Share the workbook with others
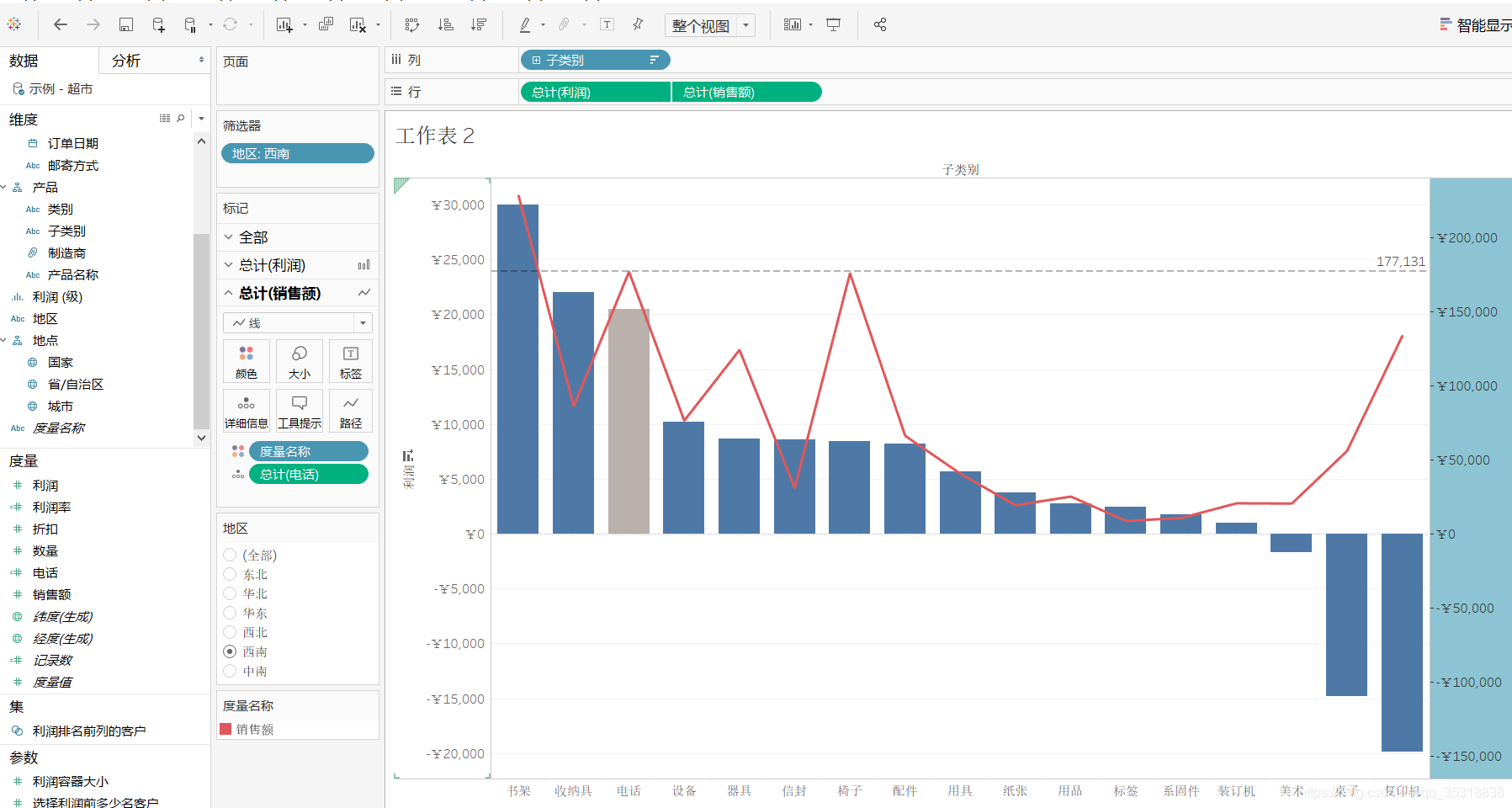 point(880,24)
